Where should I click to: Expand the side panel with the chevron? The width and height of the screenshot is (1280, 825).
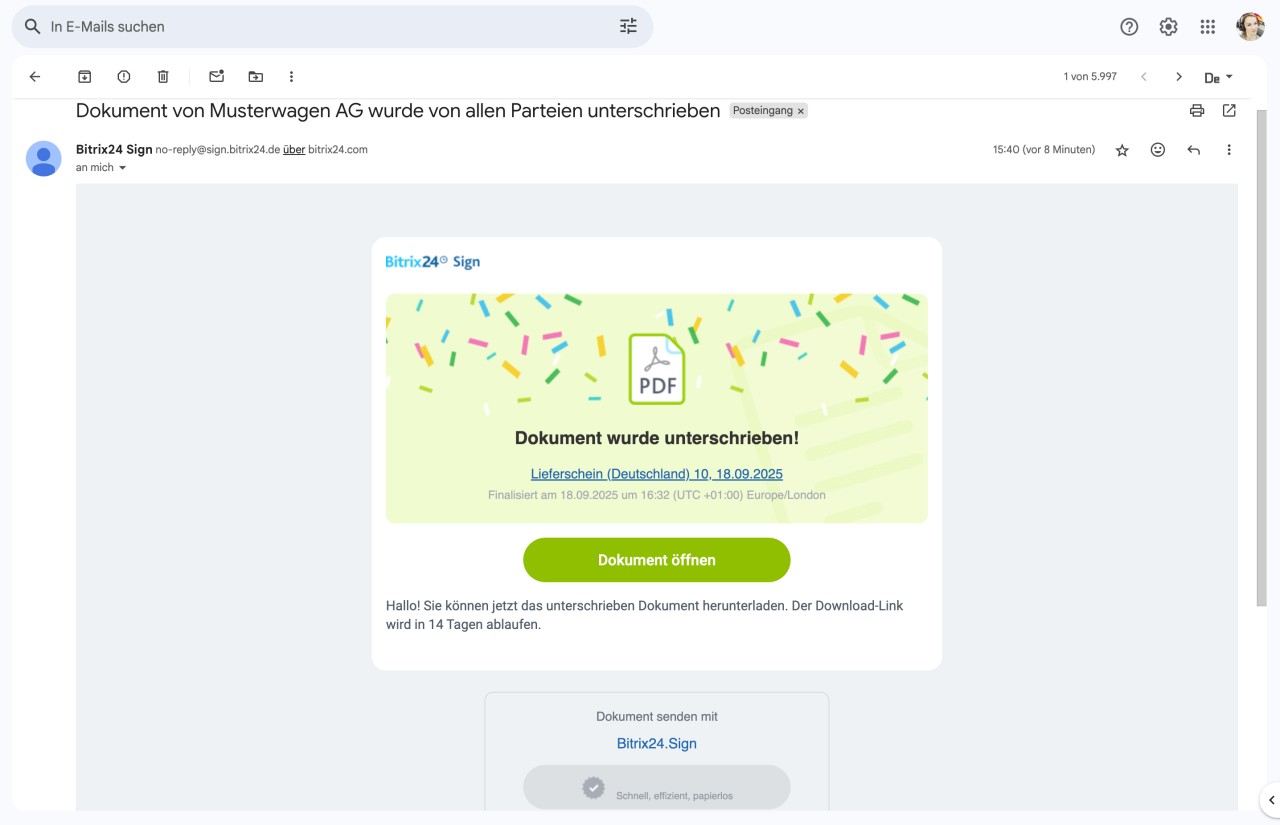(x=1271, y=800)
